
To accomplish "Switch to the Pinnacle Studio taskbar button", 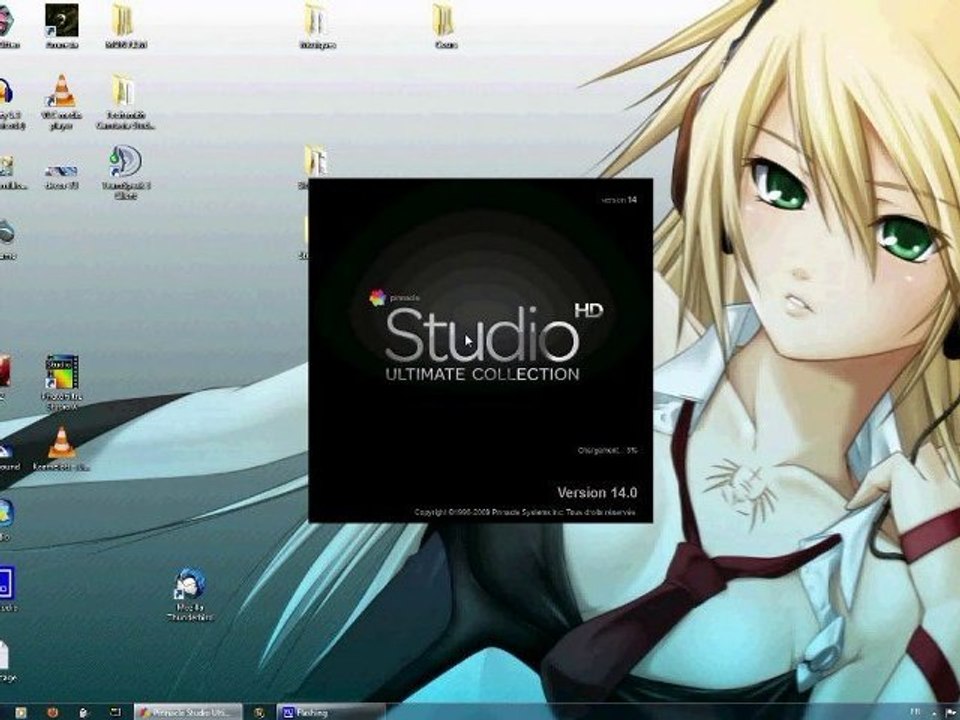I will (188, 712).
